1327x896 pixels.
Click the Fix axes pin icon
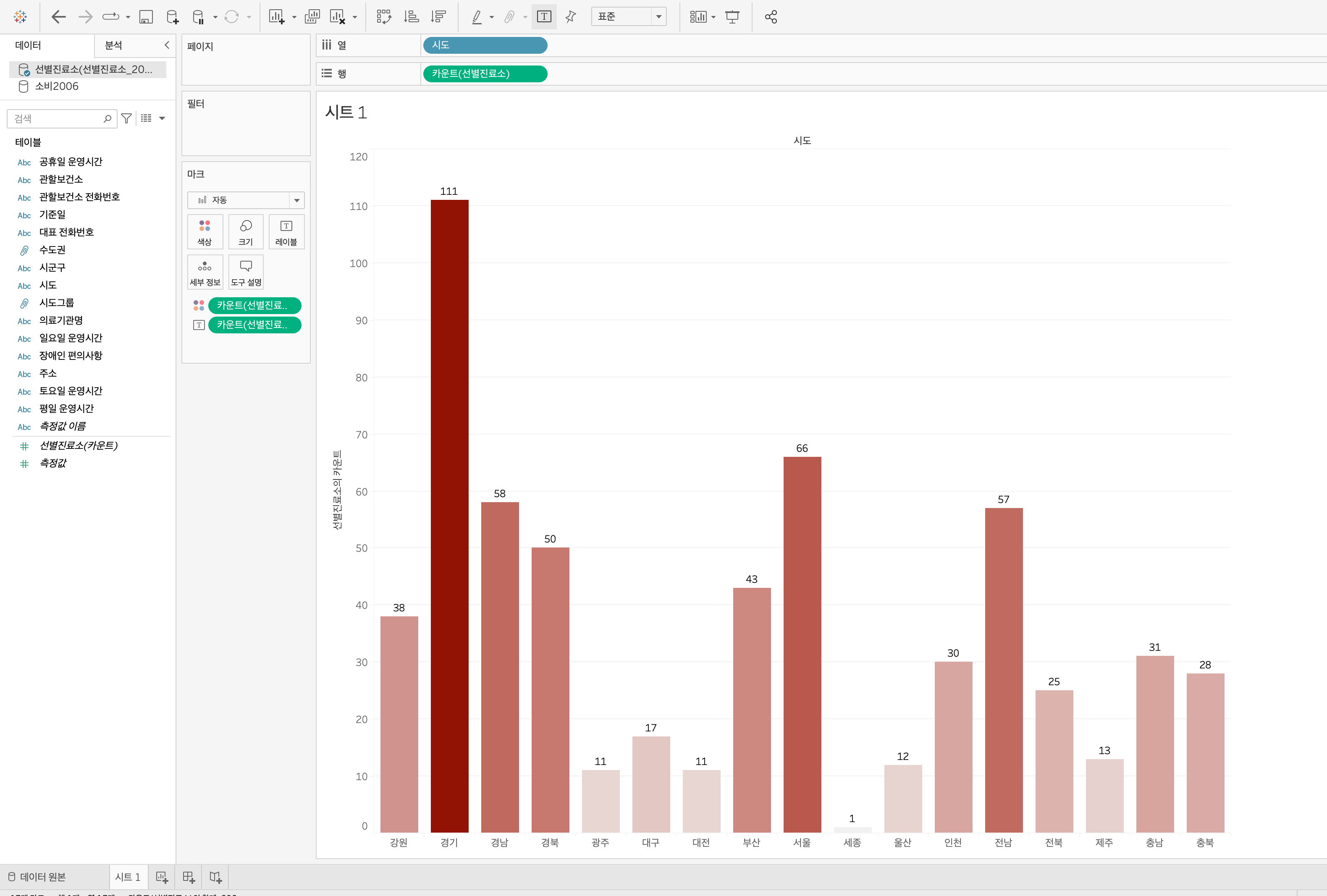click(570, 17)
